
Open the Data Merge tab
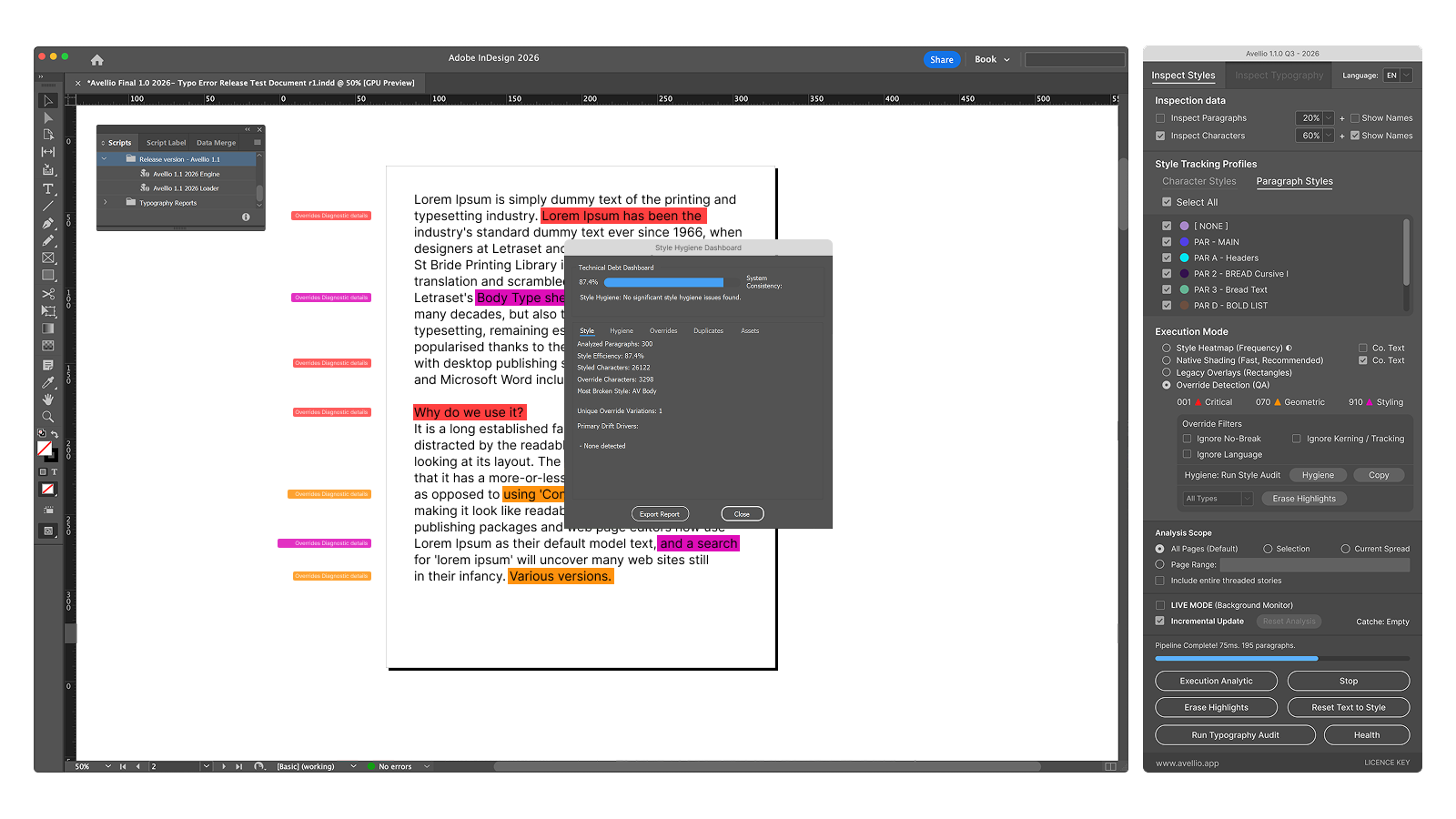pos(216,143)
